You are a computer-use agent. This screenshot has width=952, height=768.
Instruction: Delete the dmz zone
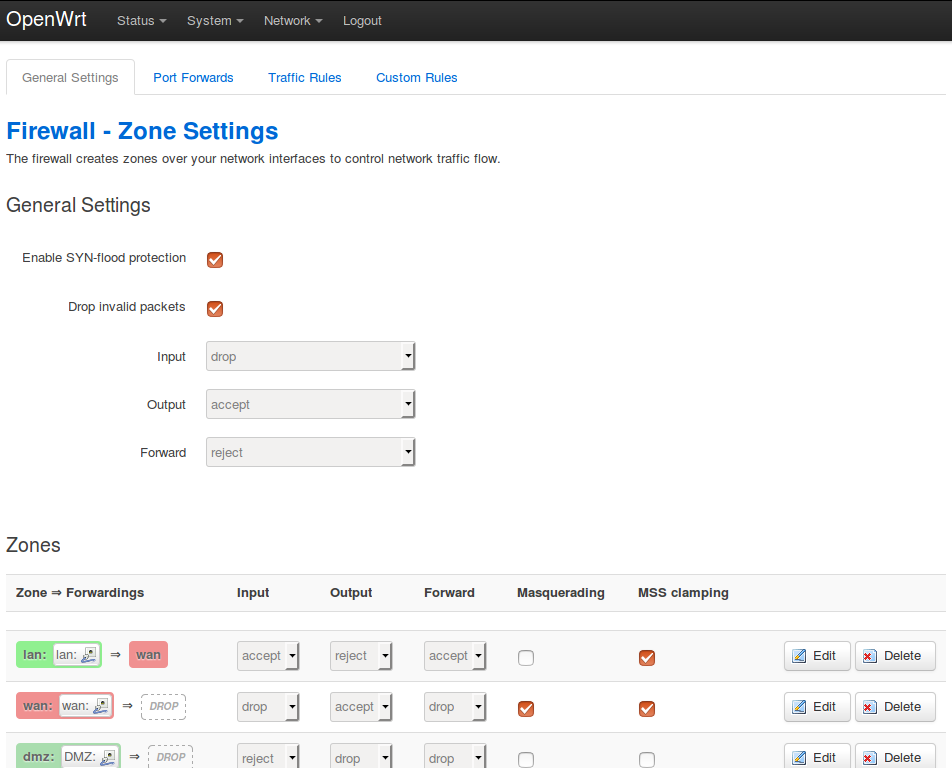pos(895,757)
